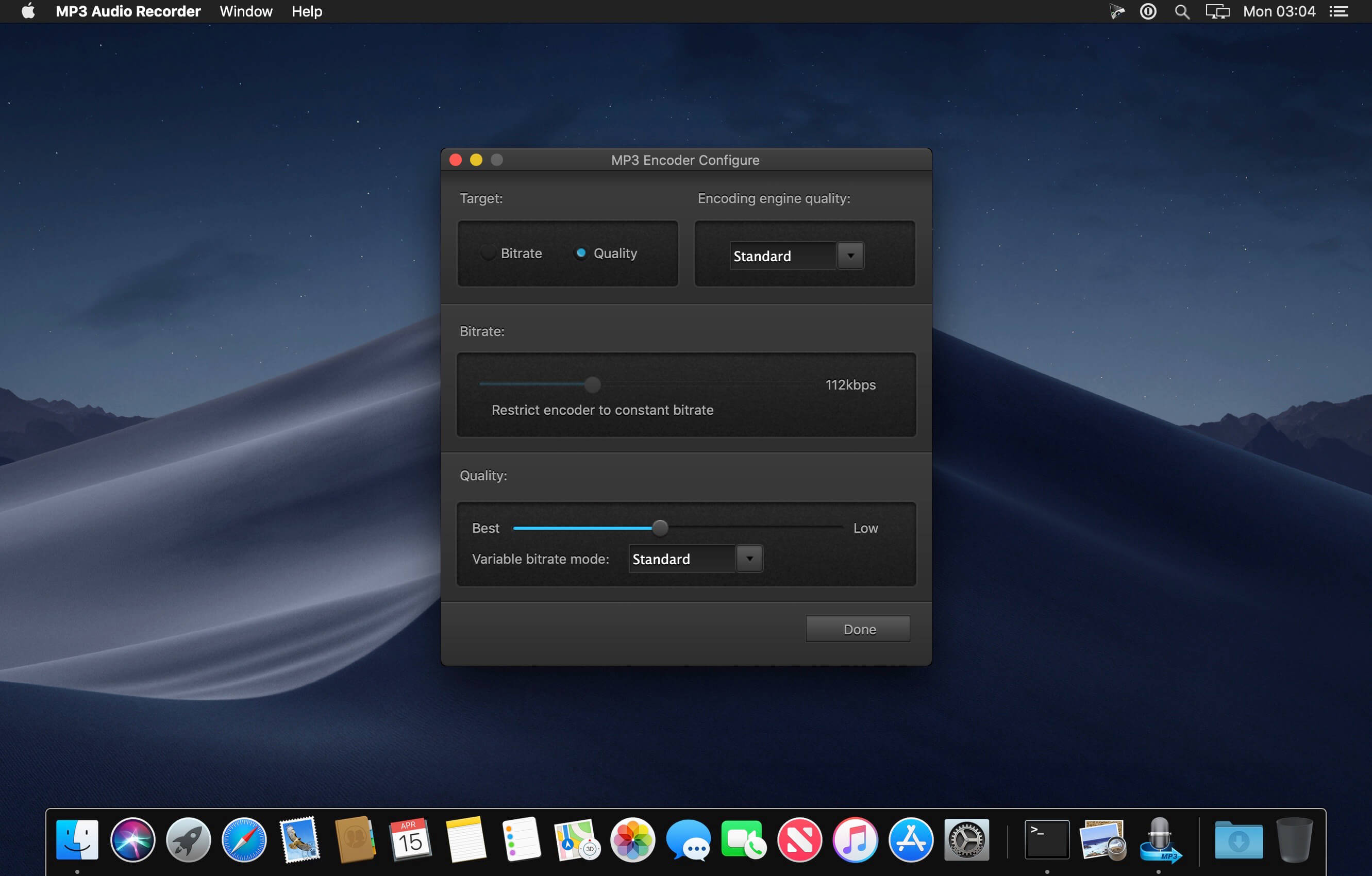Click the Spotlight search icon
This screenshot has height=876, width=1372.
tap(1182, 11)
